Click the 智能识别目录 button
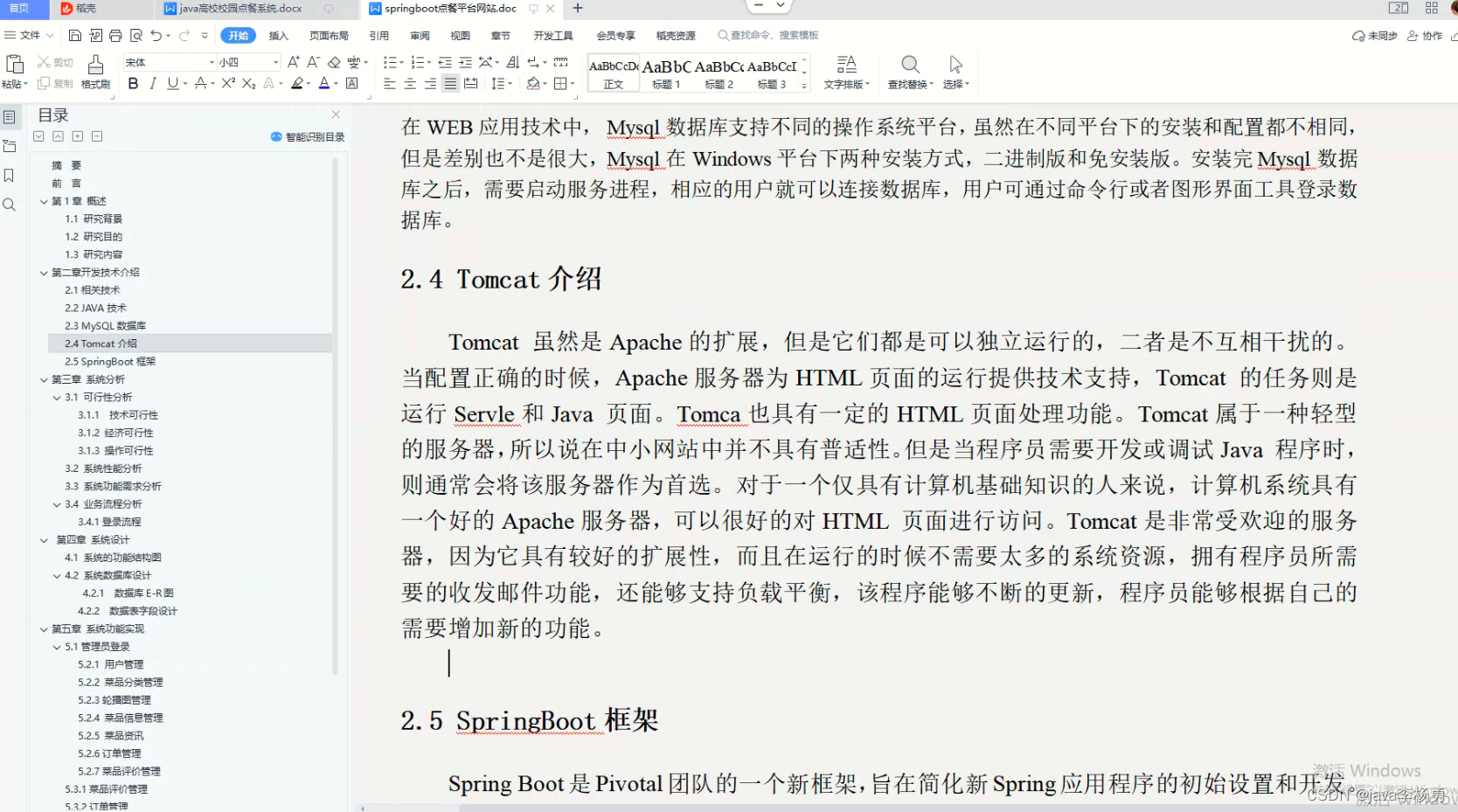The height and width of the screenshot is (812, 1458). [308, 137]
